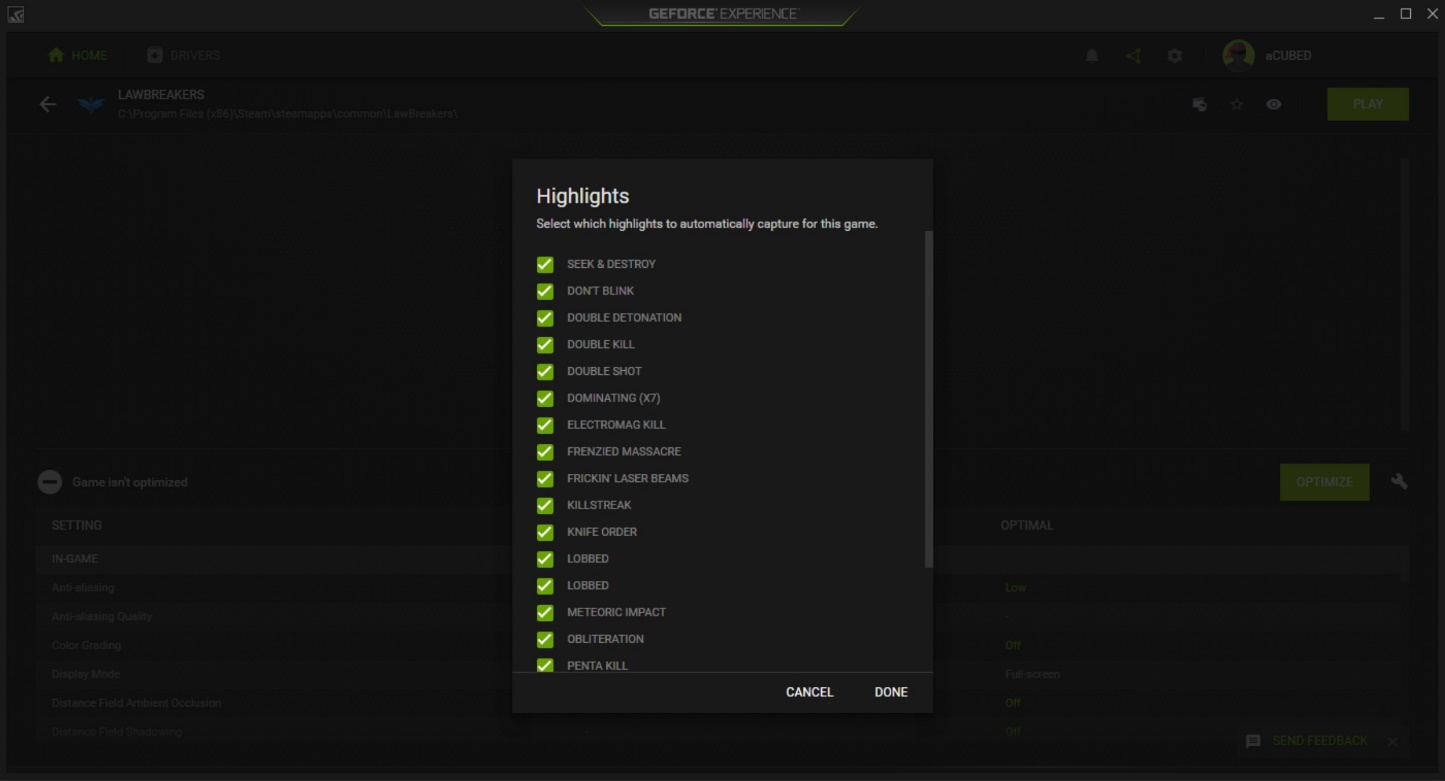This screenshot has width=1445, height=781.
Task: Click the eye icon beside Play
Action: pyautogui.click(x=1274, y=104)
